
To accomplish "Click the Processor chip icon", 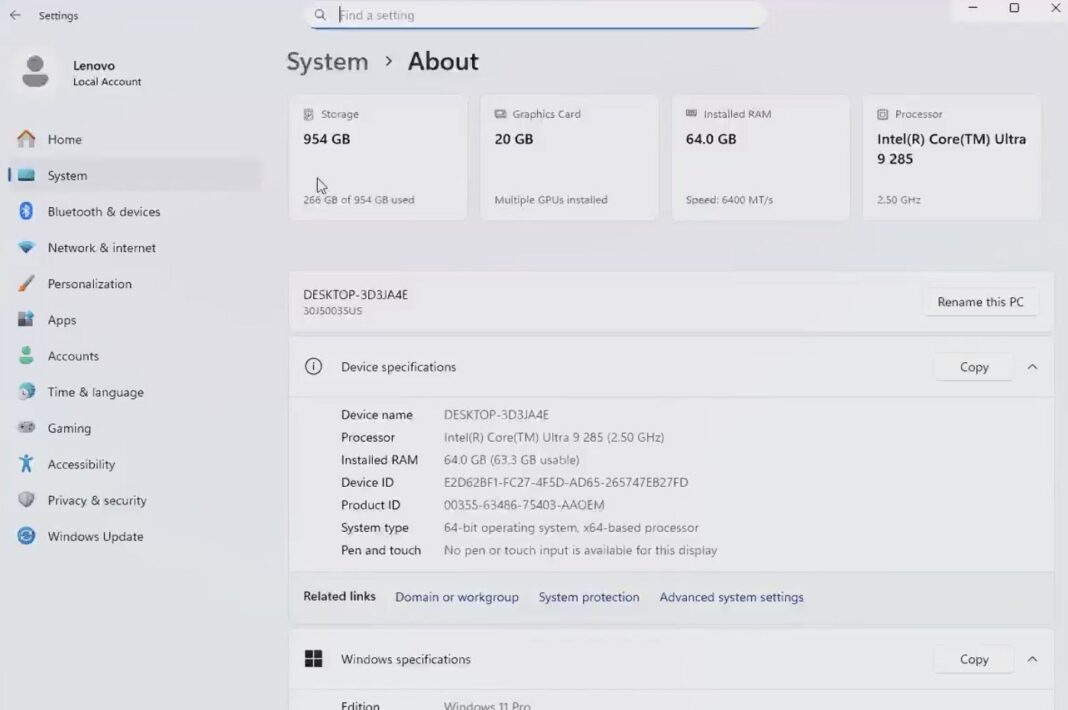I will [x=883, y=114].
